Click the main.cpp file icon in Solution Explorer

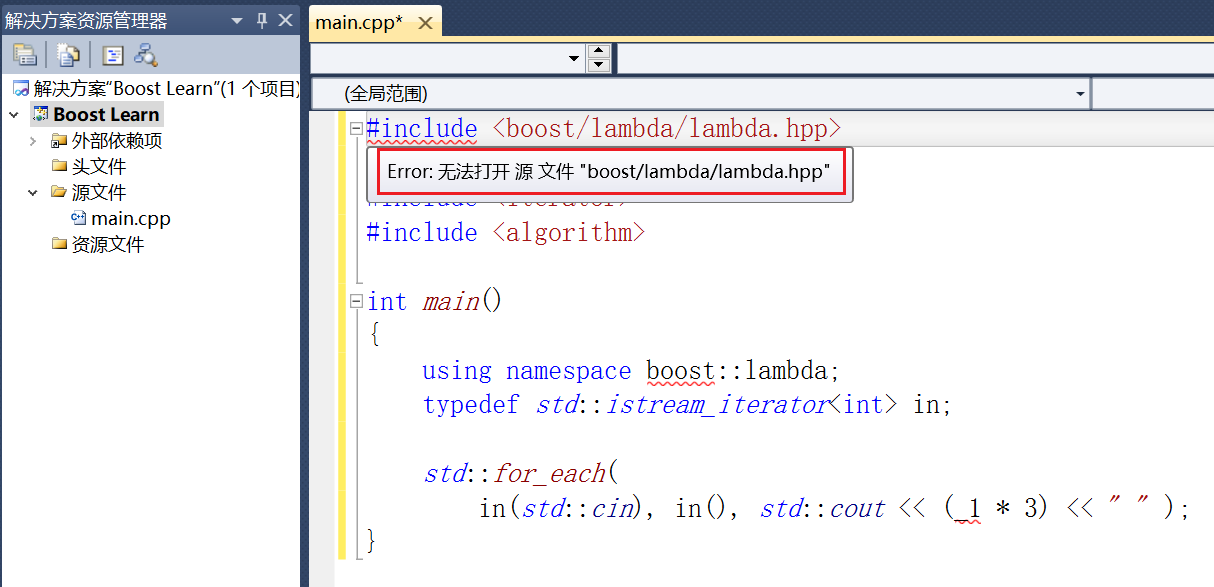pyautogui.click(x=79, y=218)
